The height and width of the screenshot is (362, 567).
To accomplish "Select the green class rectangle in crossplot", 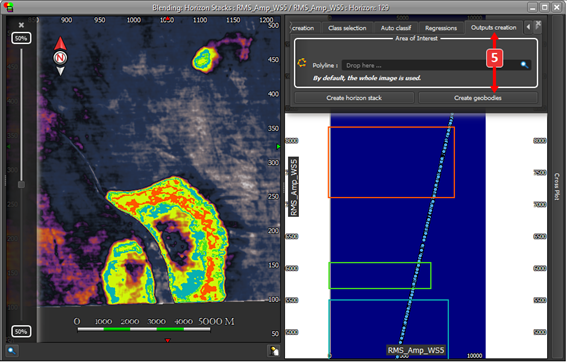I will click(380, 276).
